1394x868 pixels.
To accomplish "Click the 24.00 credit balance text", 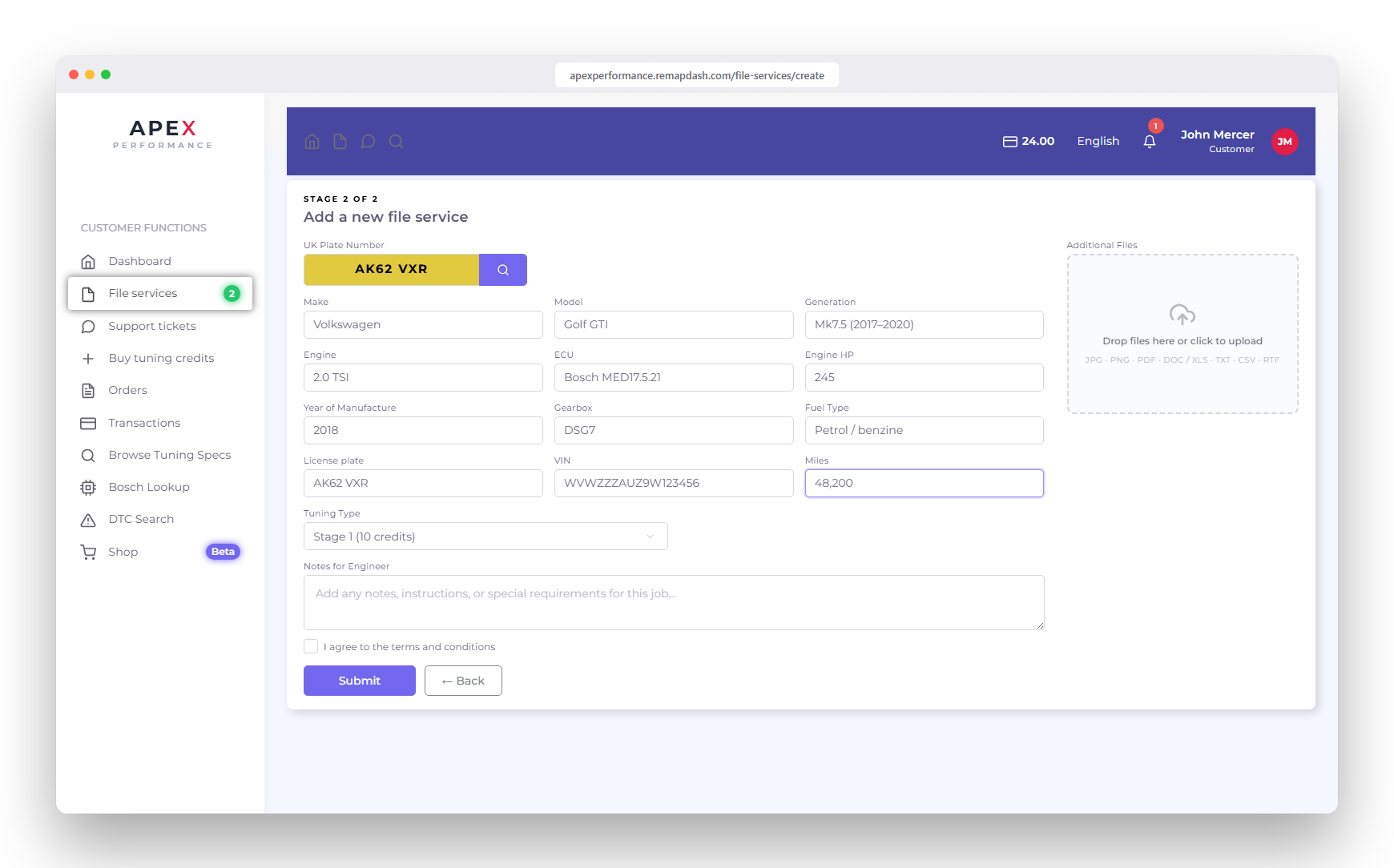I will [x=1038, y=141].
